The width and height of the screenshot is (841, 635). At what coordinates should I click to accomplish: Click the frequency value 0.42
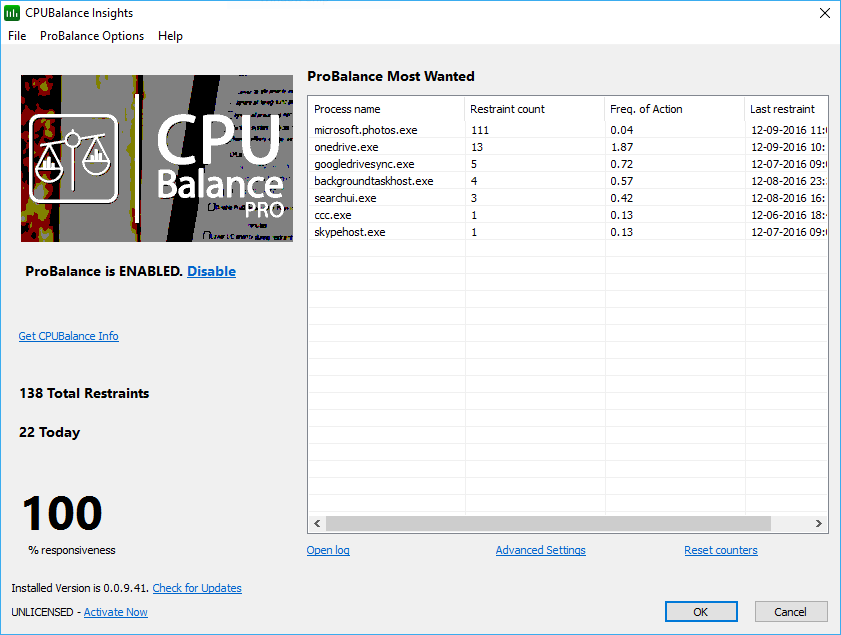pos(622,198)
